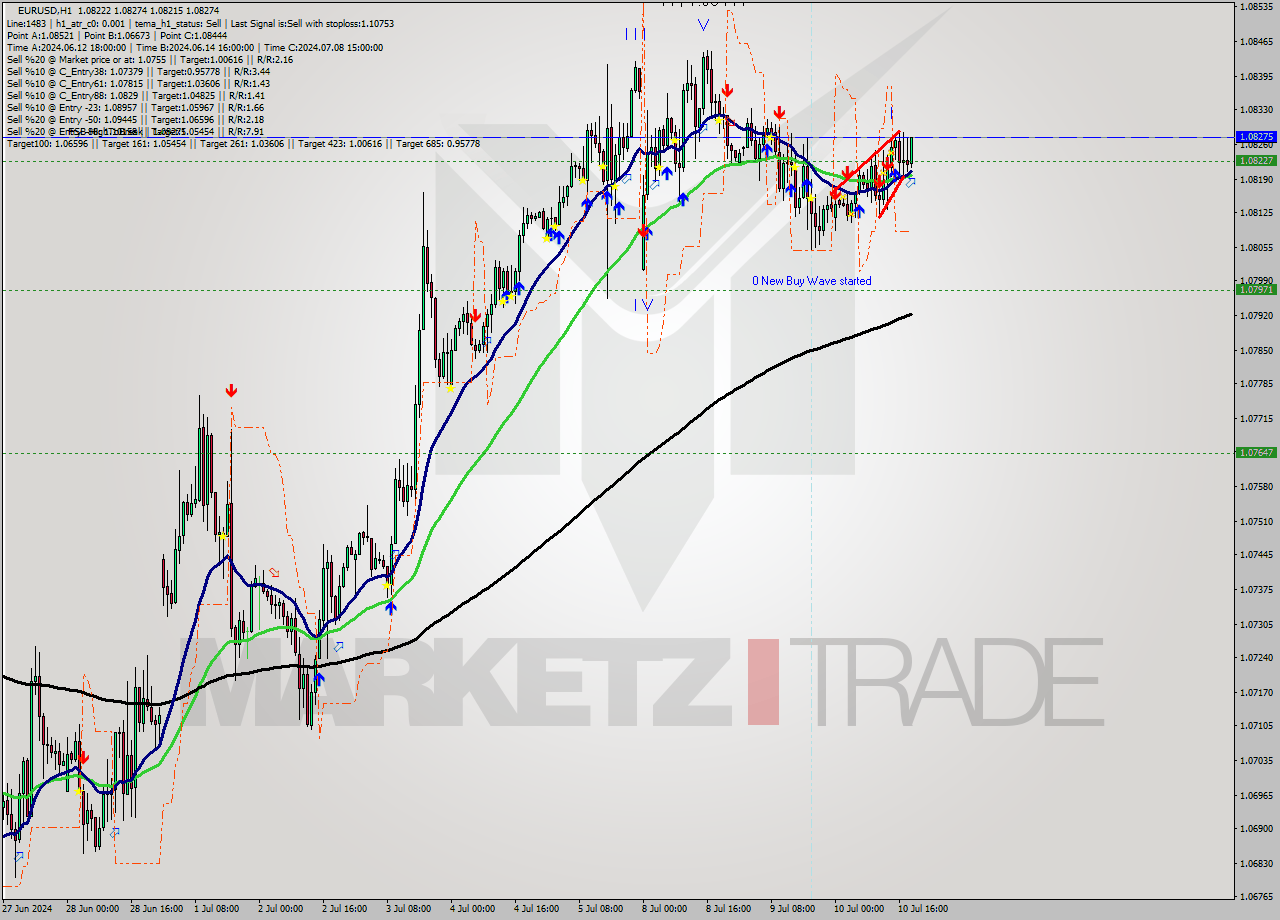Image resolution: width=1280 pixels, height=920 pixels.
Task: Click the 'Time A:2024.06.12 18:00:00' line
Action: pyautogui.click(x=194, y=47)
